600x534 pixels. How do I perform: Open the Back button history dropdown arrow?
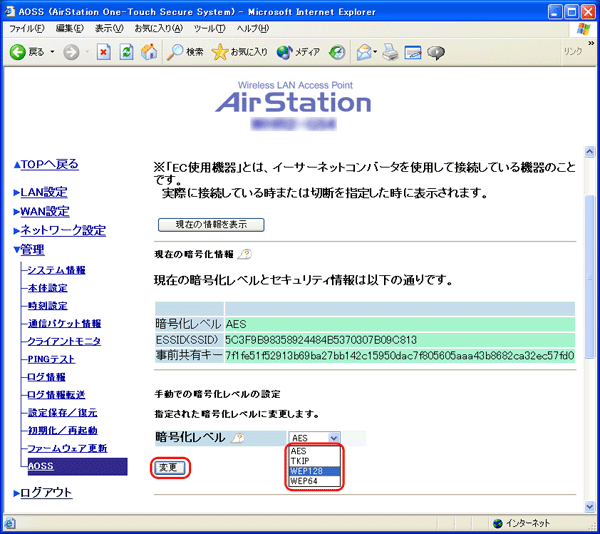tap(52, 52)
